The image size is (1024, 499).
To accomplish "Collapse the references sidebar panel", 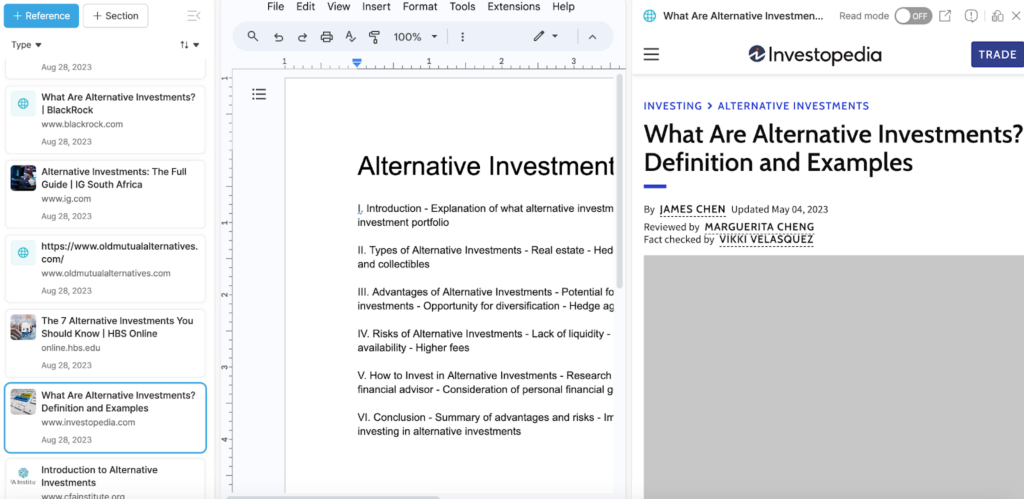I will (x=193, y=16).
